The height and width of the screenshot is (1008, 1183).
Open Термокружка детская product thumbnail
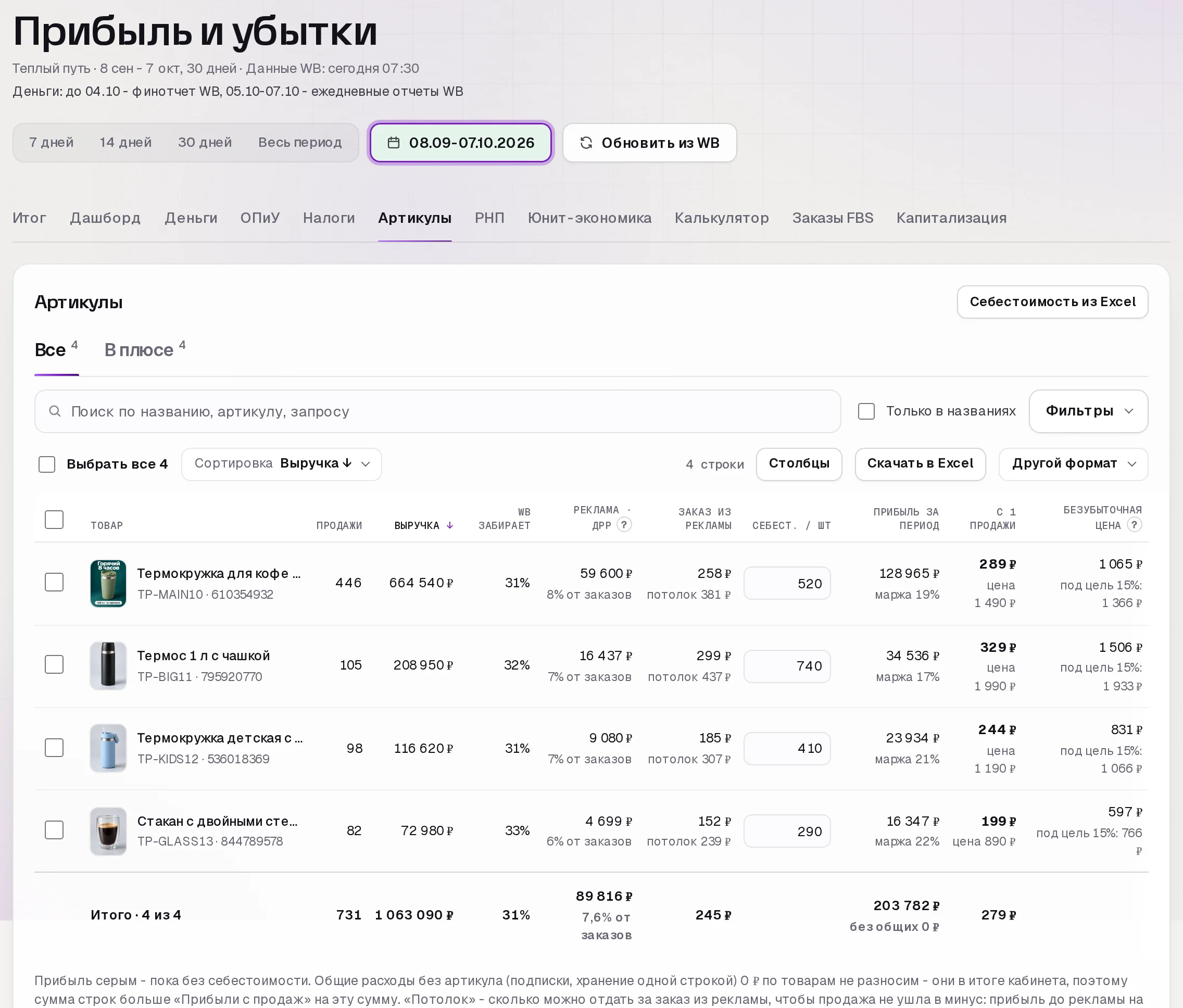click(x=108, y=748)
